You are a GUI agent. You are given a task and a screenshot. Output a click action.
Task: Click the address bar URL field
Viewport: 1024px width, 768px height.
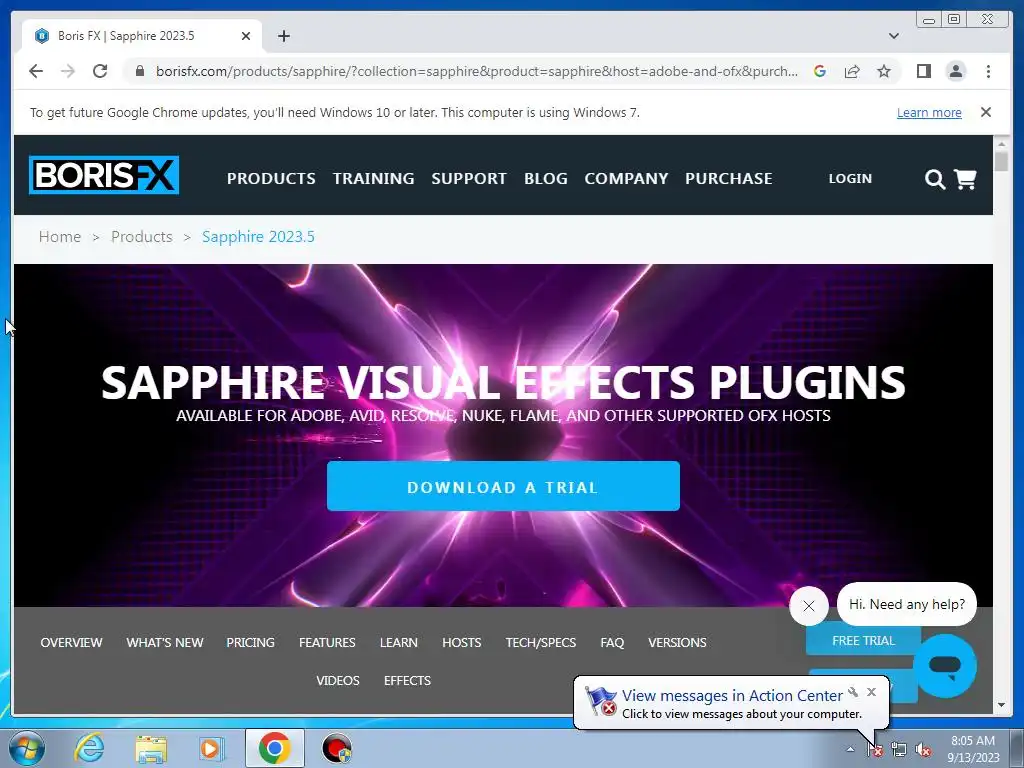[x=477, y=71]
